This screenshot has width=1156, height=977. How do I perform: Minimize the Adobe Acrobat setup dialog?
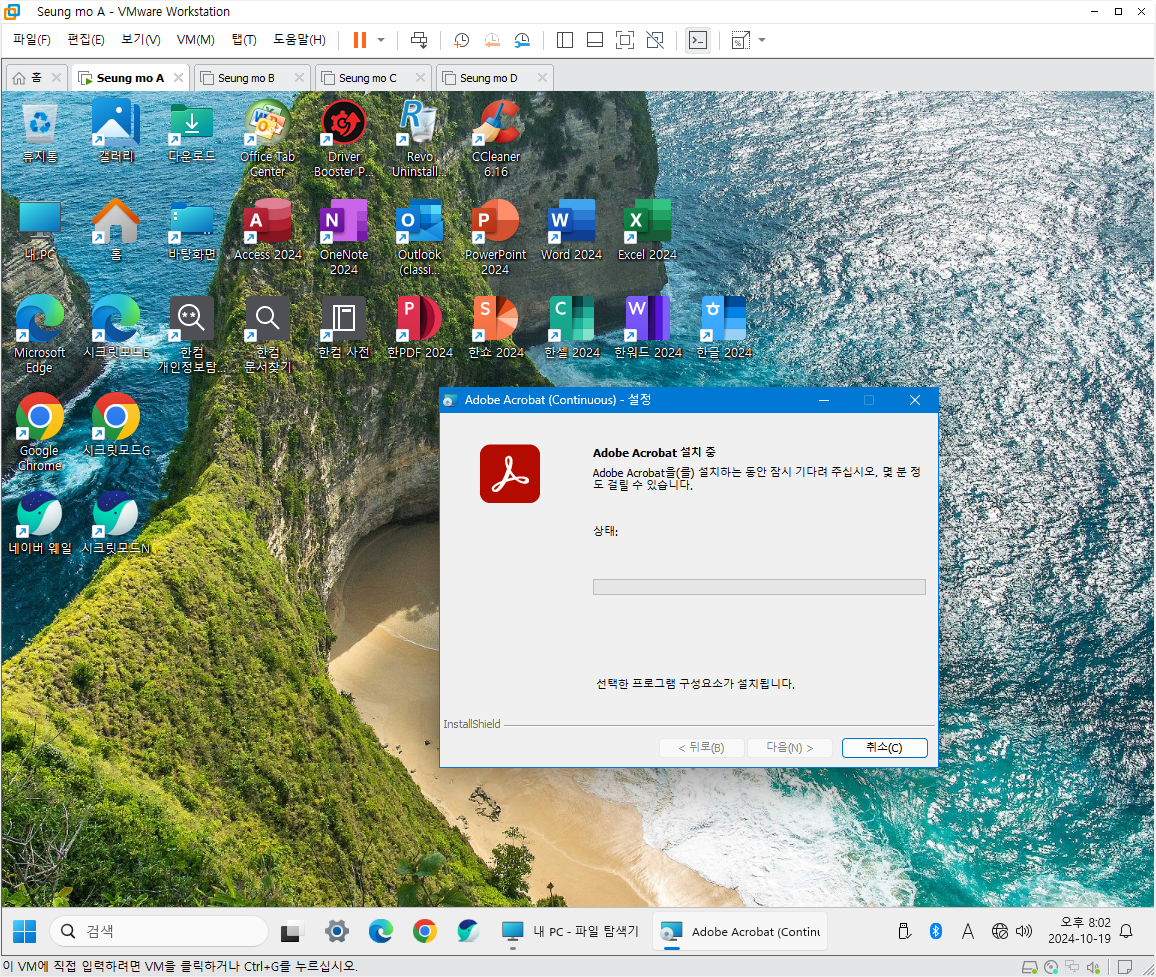[x=824, y=400]
